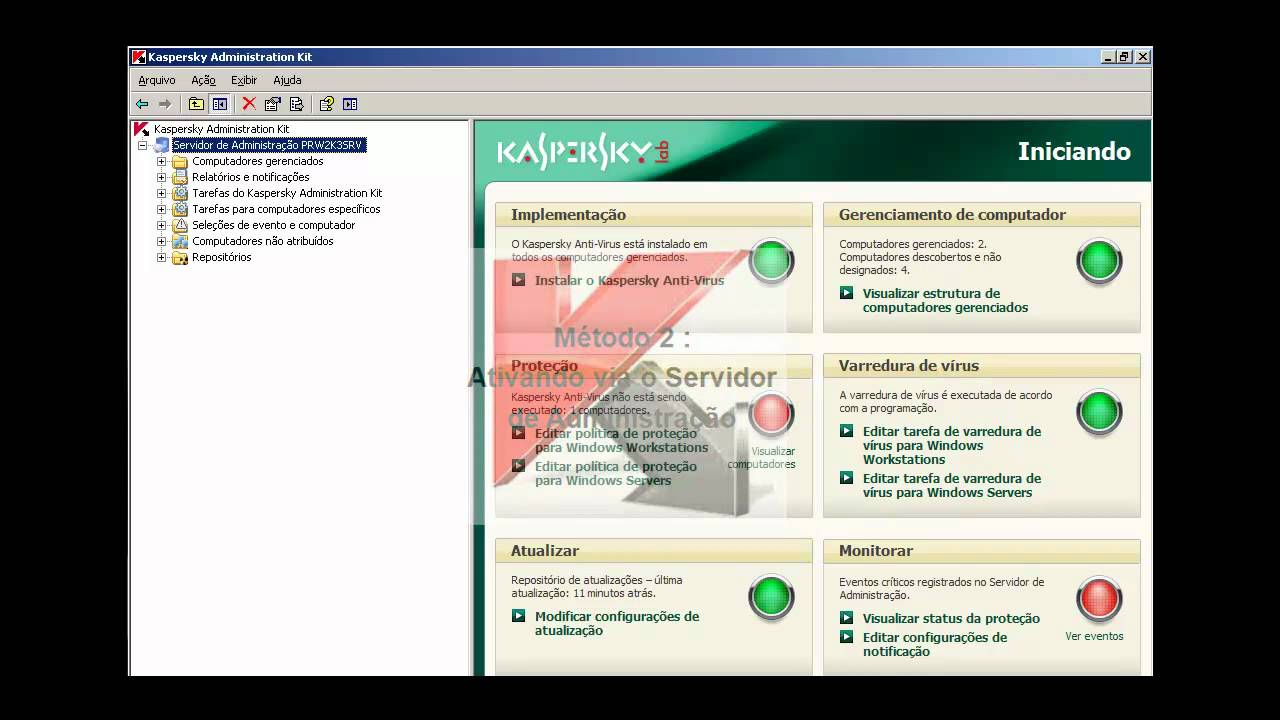The height and width of the screenshot is (720, 1280).
Task: Click the Kaspersky Administration Kit root tree icon
Action: coord(141,129)
